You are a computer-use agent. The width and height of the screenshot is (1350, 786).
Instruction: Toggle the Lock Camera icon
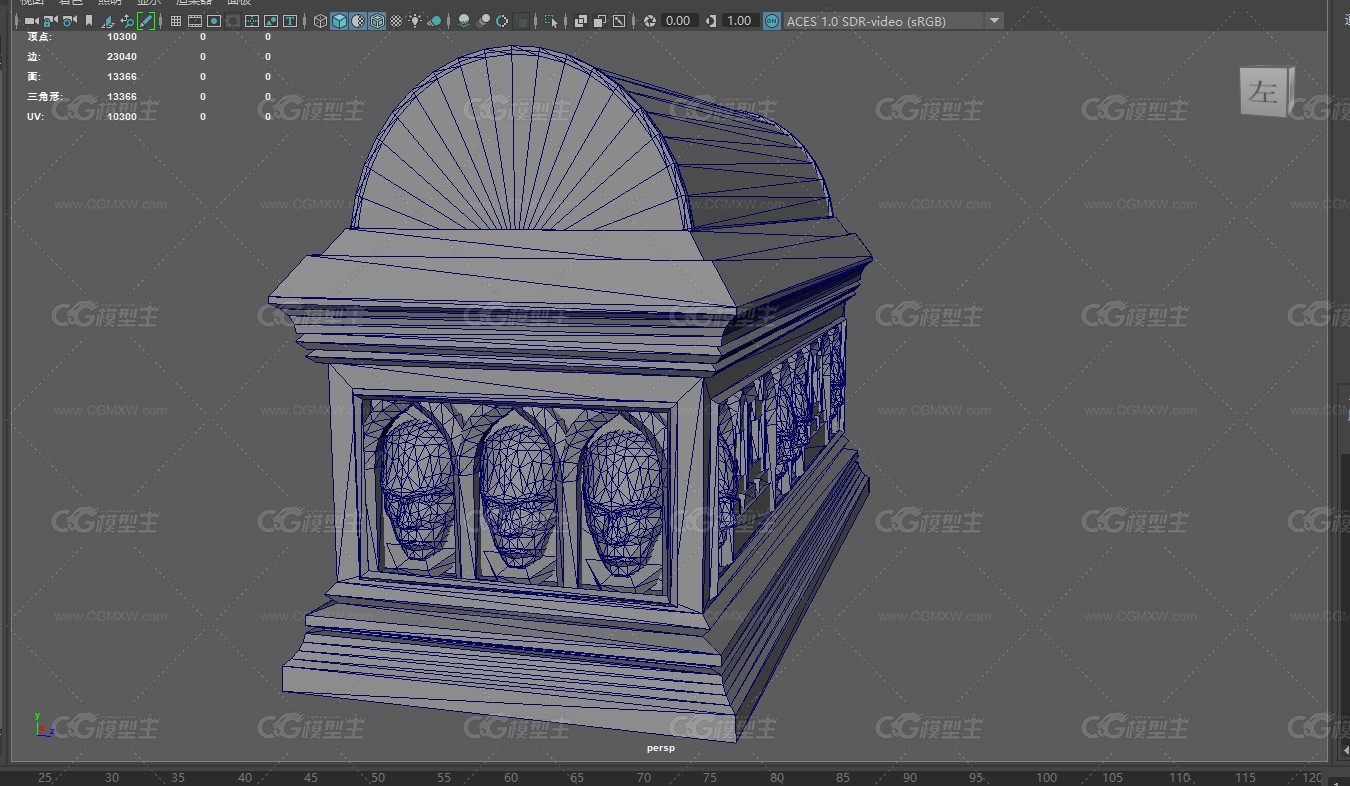click(x=50, y=21)
